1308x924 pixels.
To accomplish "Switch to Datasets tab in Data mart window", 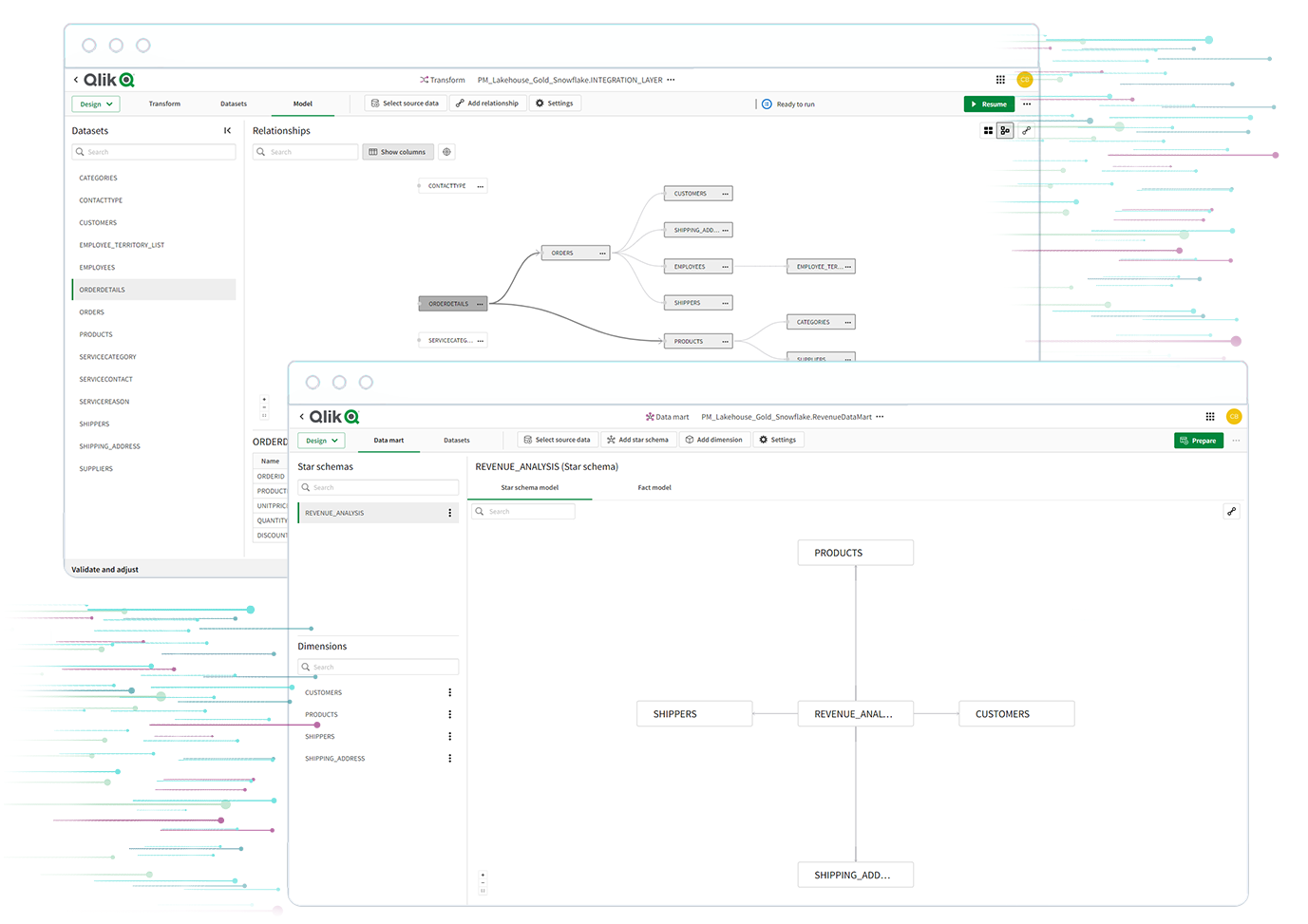I will [x=457, y=441].
